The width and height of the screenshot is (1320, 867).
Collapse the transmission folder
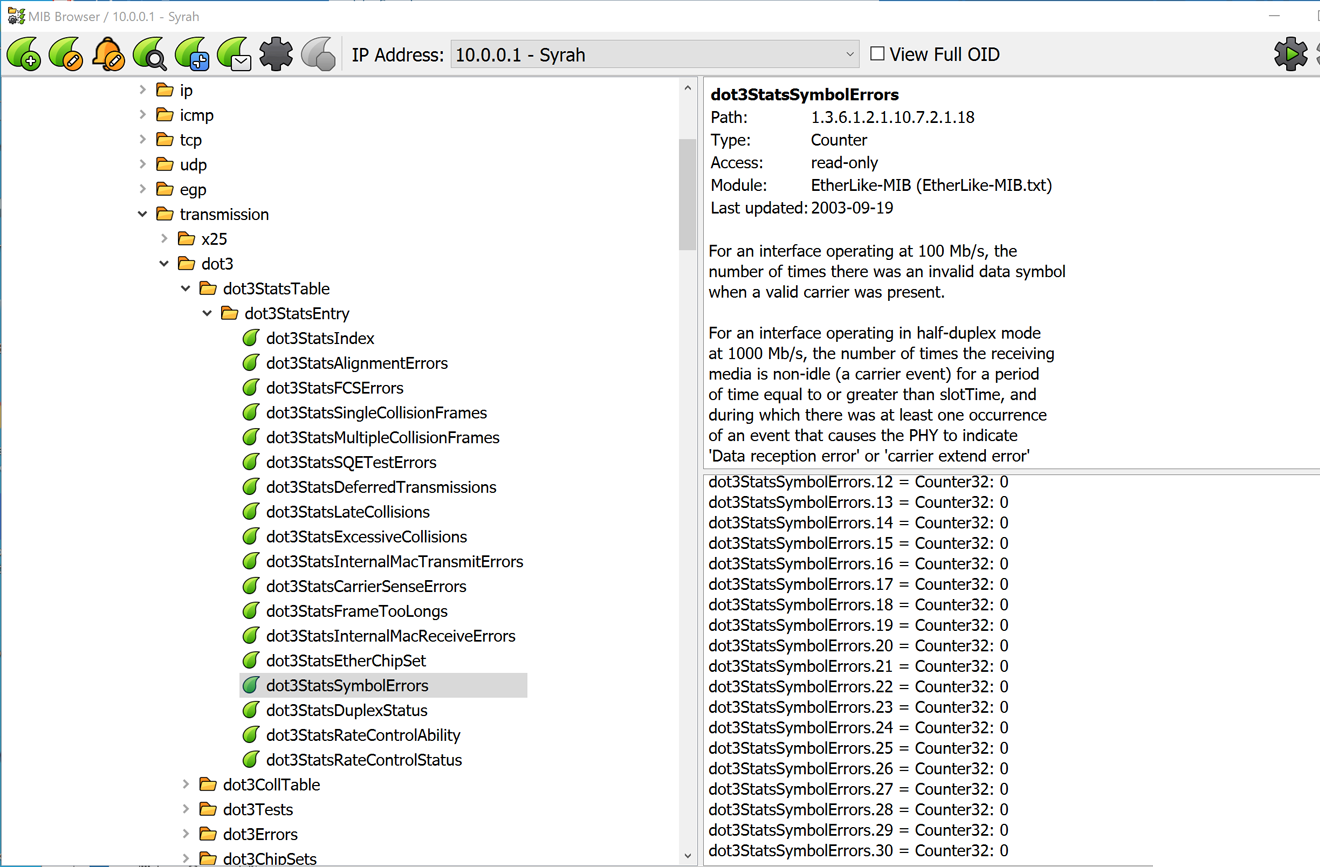142,214
